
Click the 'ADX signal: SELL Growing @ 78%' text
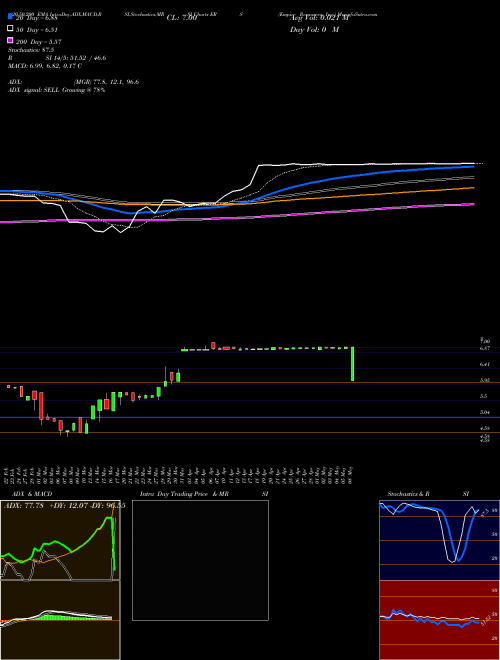pyautogui.click(x=56, y=90)
